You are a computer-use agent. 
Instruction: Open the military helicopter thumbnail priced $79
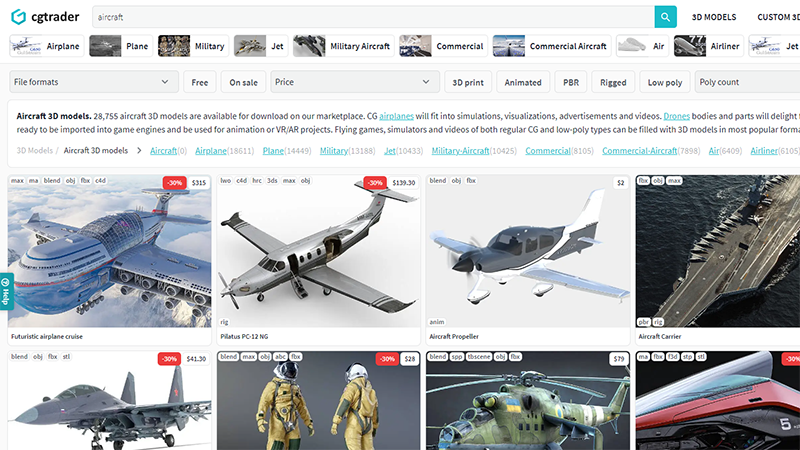click(528, 401)
